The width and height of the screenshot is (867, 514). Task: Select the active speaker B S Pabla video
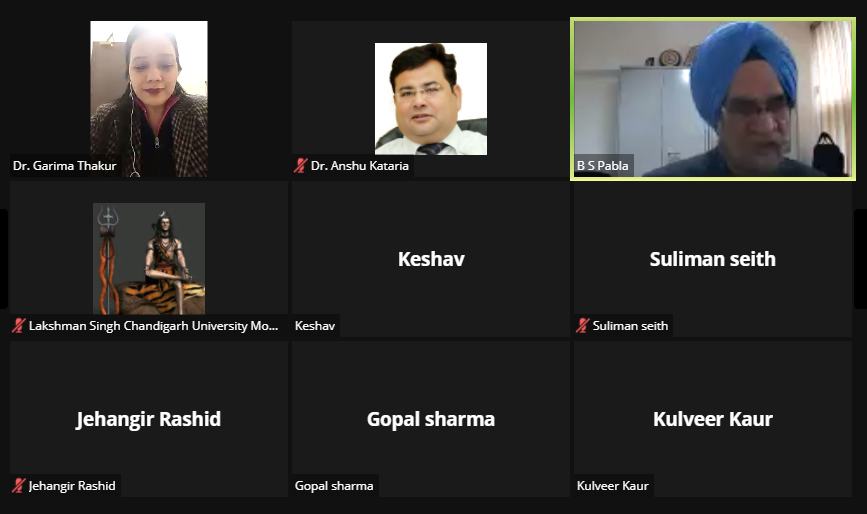click(713, 99)
